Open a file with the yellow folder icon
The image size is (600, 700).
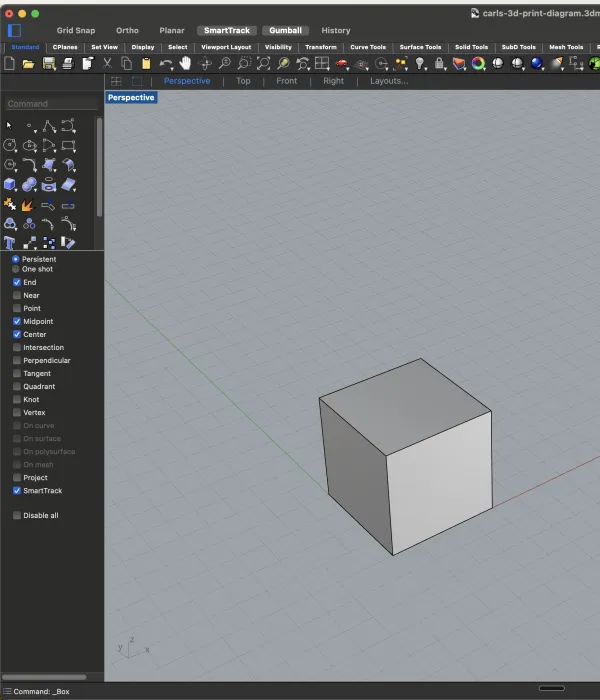[x=29, y=64]
